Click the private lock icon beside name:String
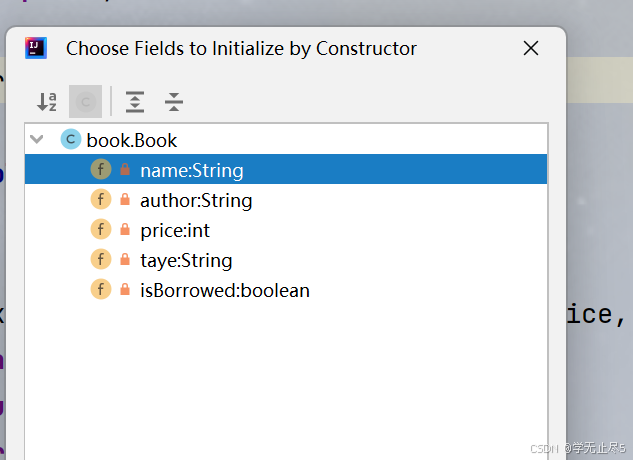The width and height of the screenshot is (633, 460). [125, 170]
